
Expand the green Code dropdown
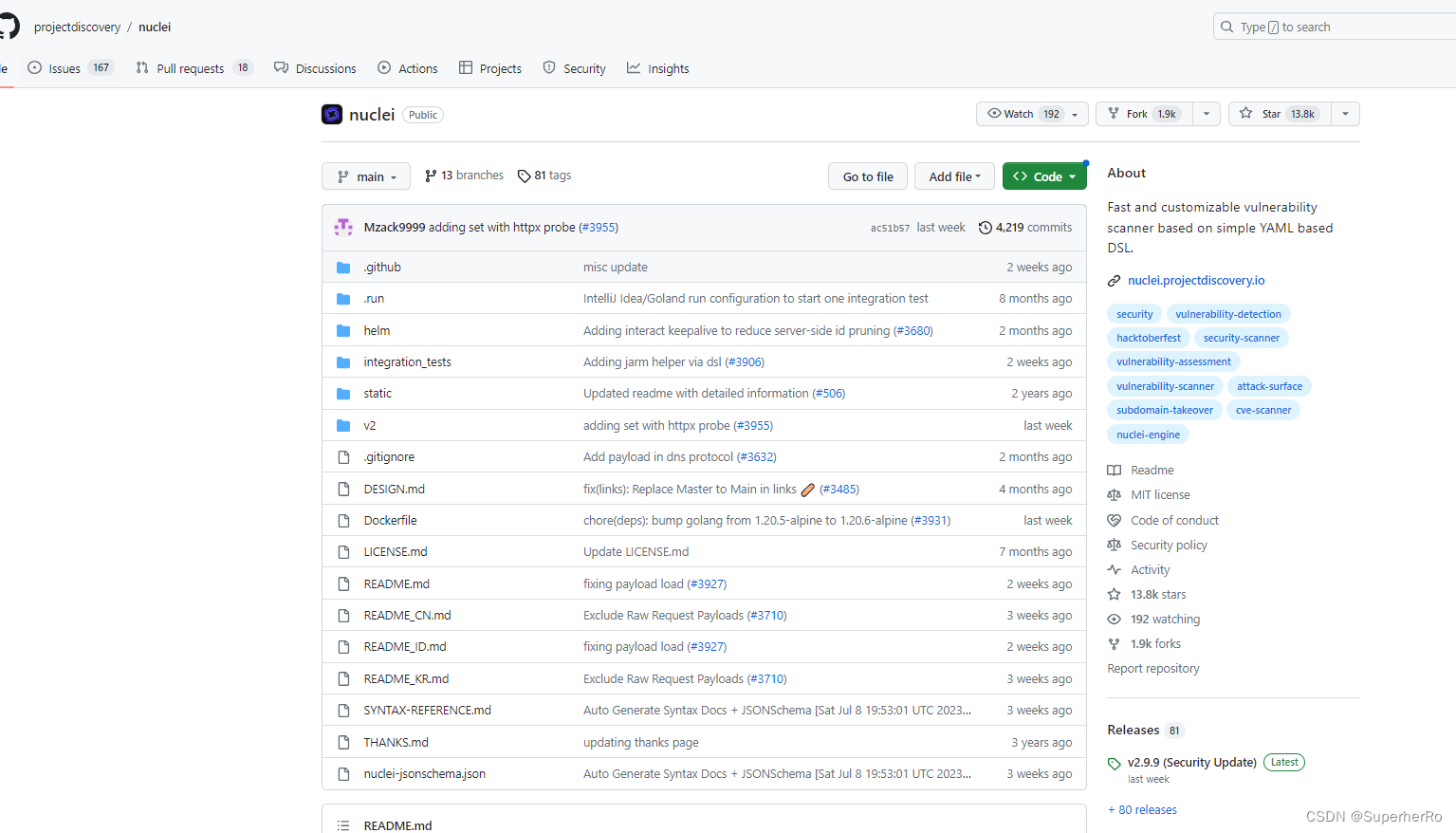1043,176
